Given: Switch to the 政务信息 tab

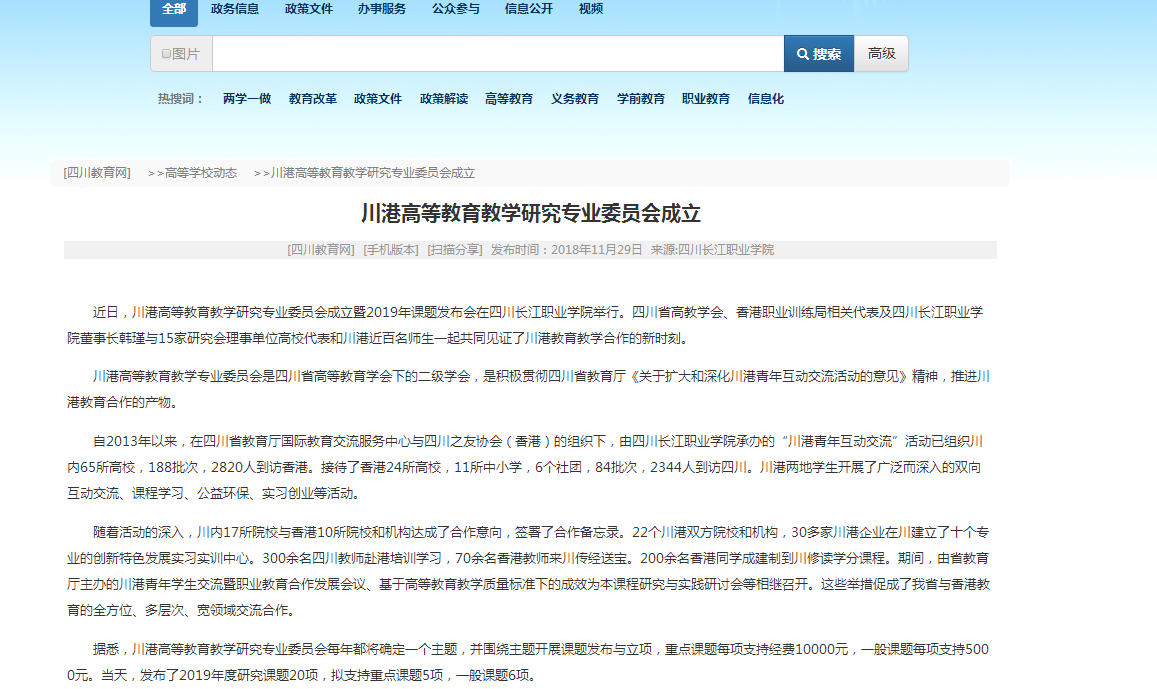Looking at the screenshot, I should click(235, 9).
